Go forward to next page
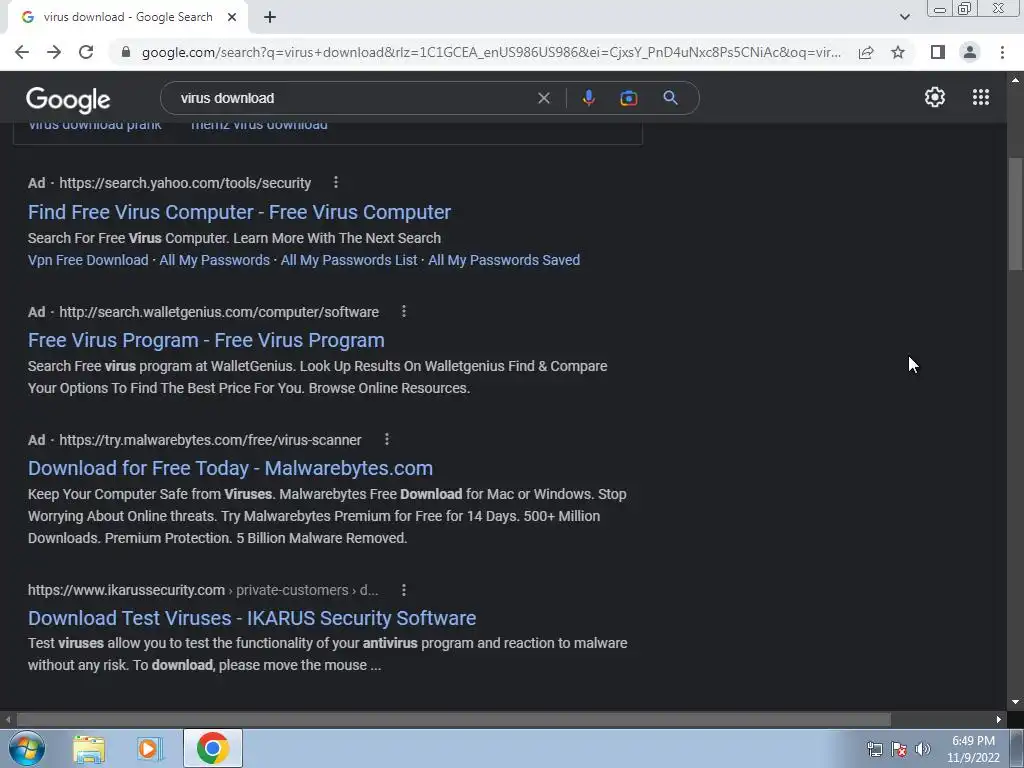Screen dimensions: 1024x768 click(x=54, y=52)
